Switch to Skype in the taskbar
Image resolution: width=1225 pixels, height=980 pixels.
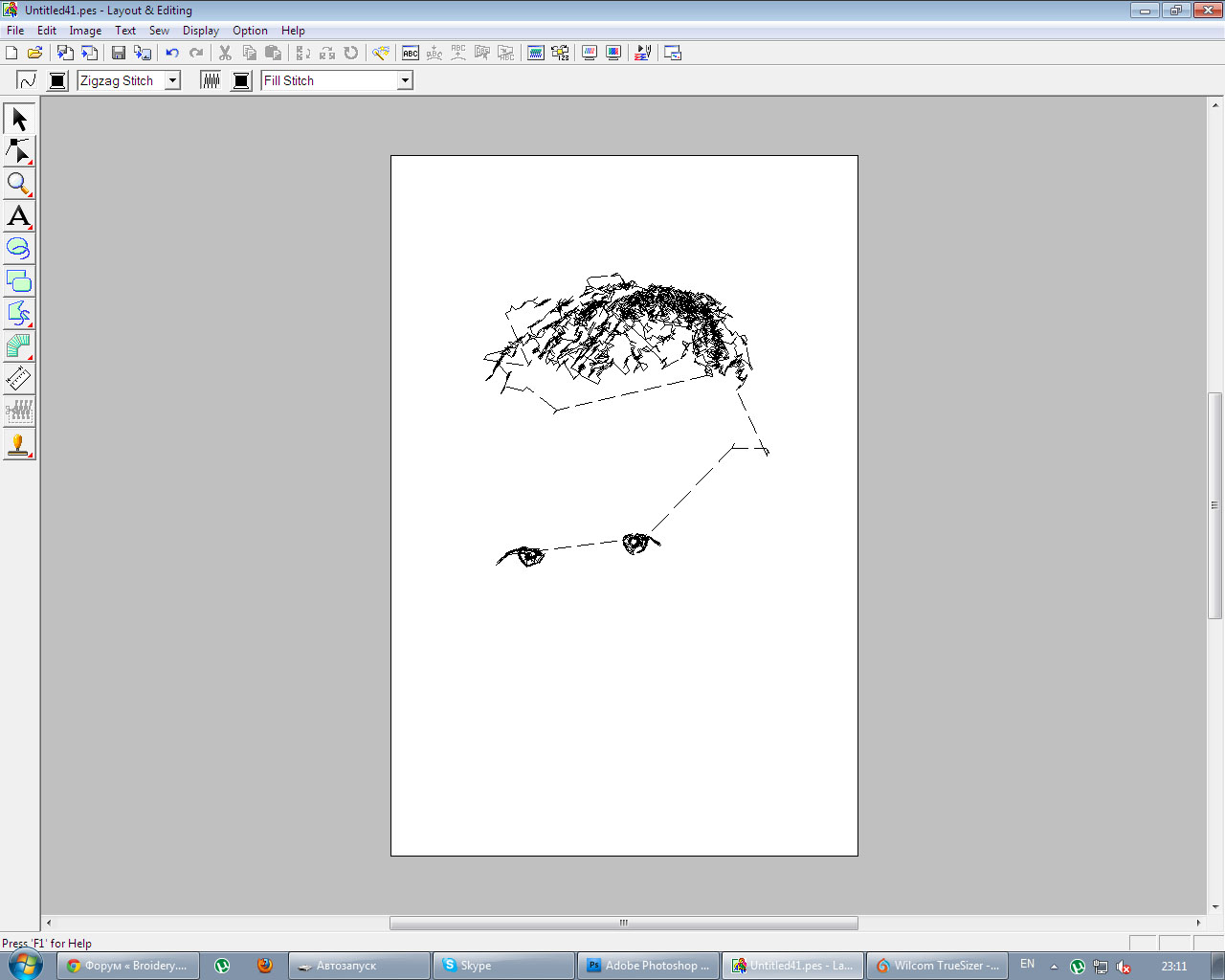point(503,966)
